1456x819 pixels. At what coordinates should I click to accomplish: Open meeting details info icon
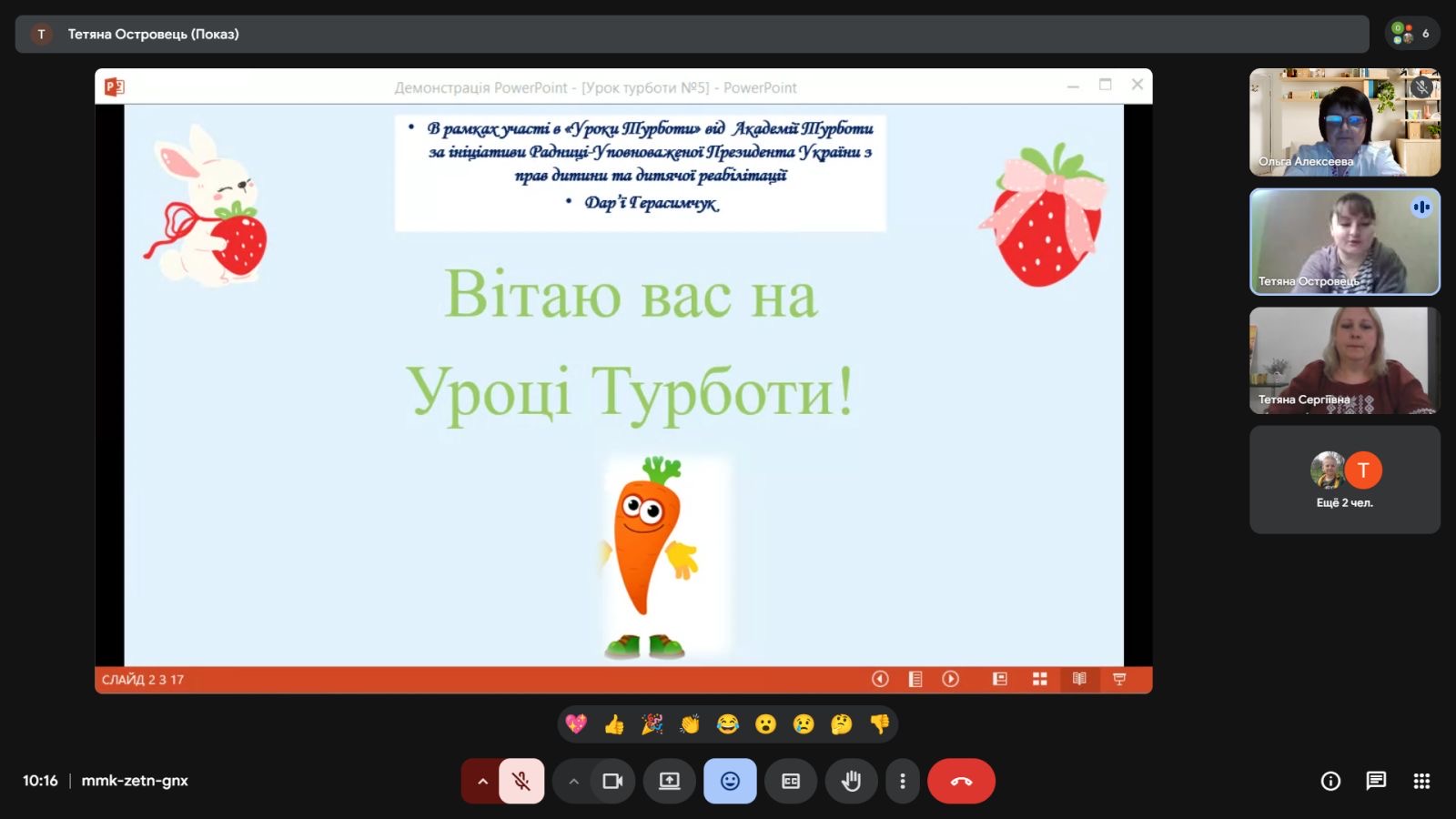coord(1330,781)
